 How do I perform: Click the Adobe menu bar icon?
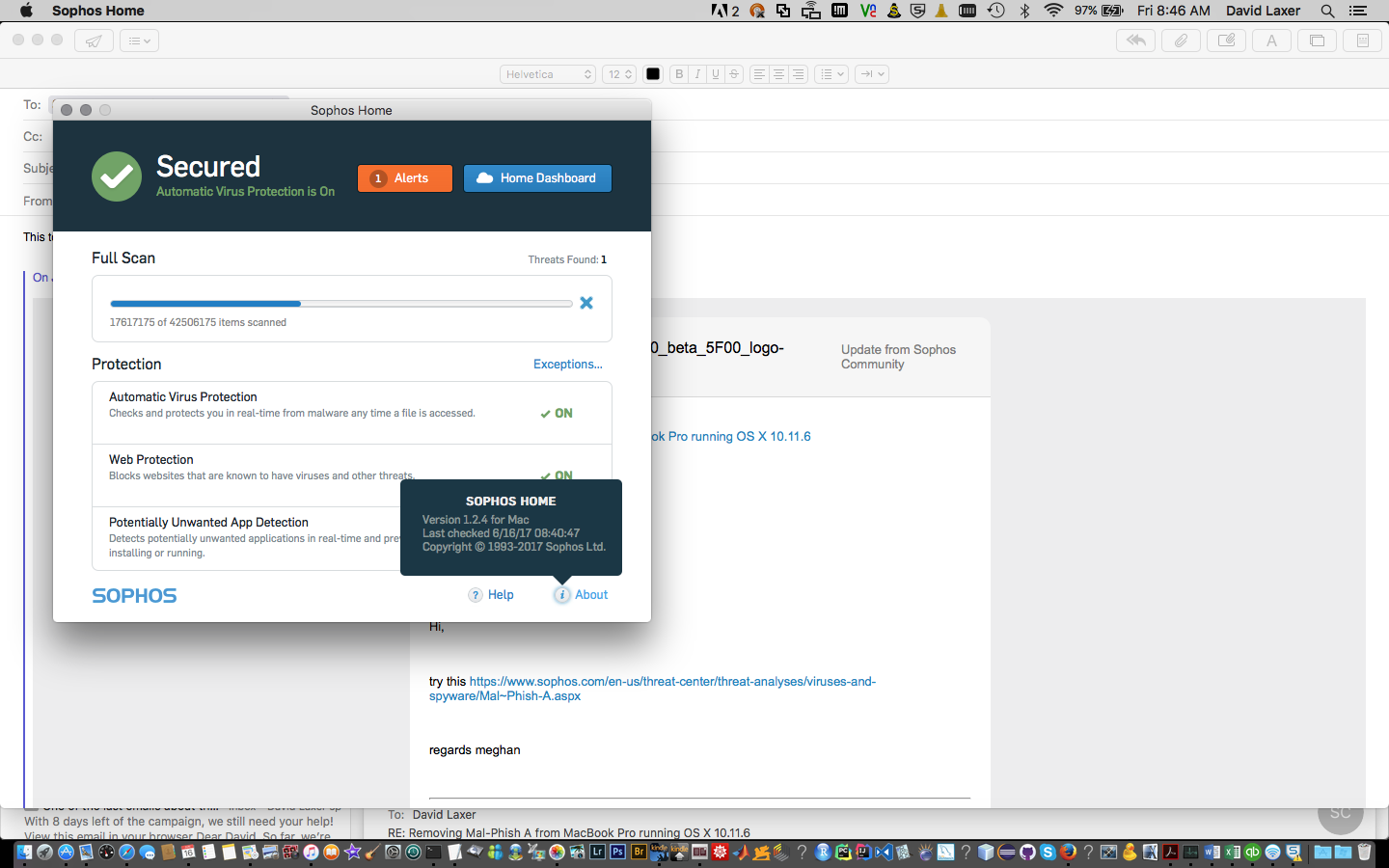click(x=725, y=11)
